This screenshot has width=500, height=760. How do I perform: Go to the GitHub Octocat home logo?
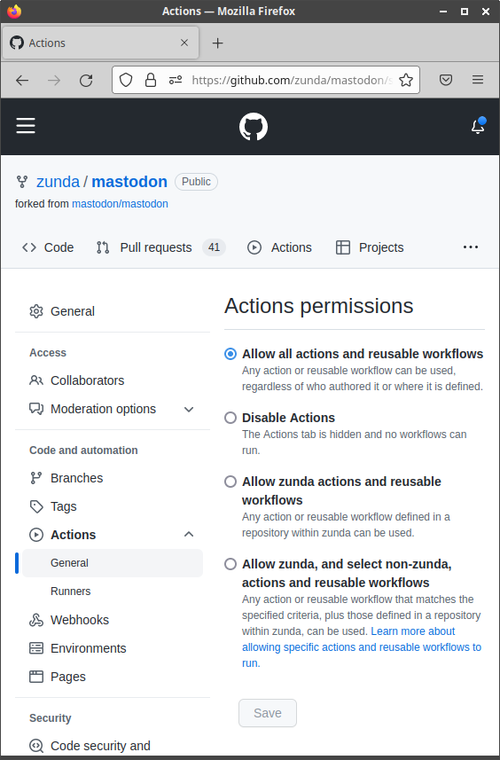coord(253,127)
